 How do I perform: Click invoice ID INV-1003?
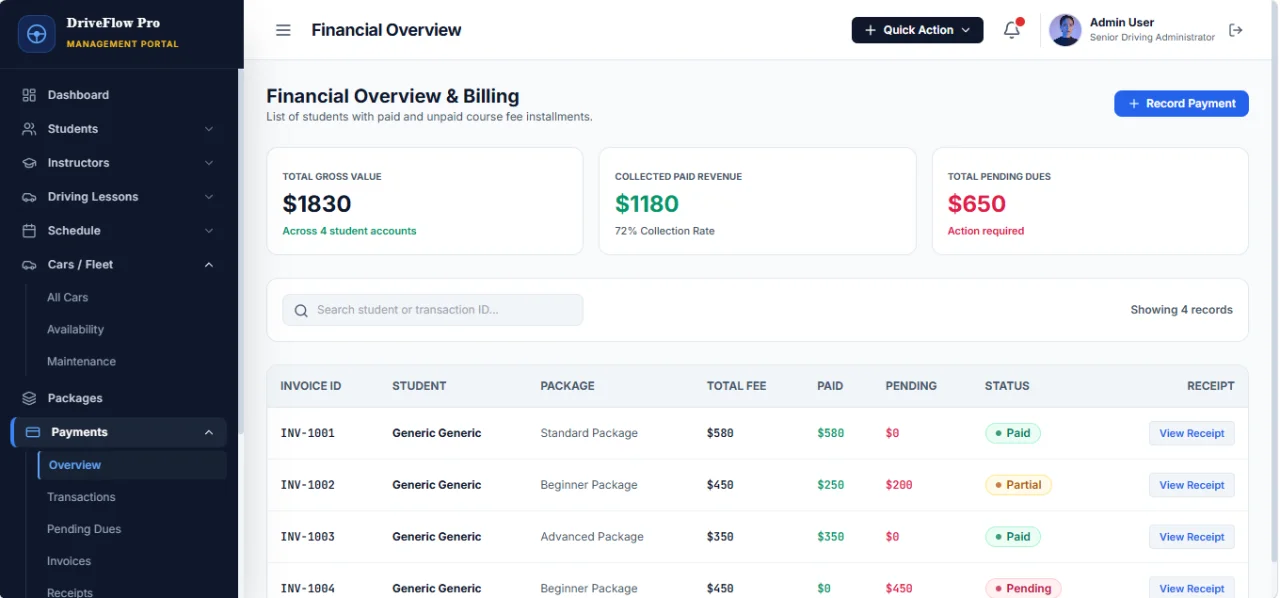coord(308,537)
